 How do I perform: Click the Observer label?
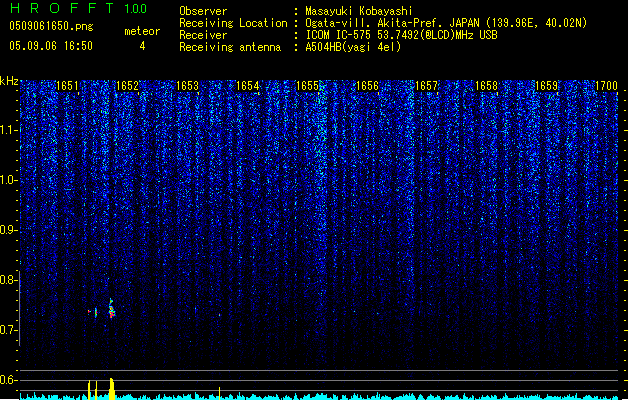tap(203, 11)
